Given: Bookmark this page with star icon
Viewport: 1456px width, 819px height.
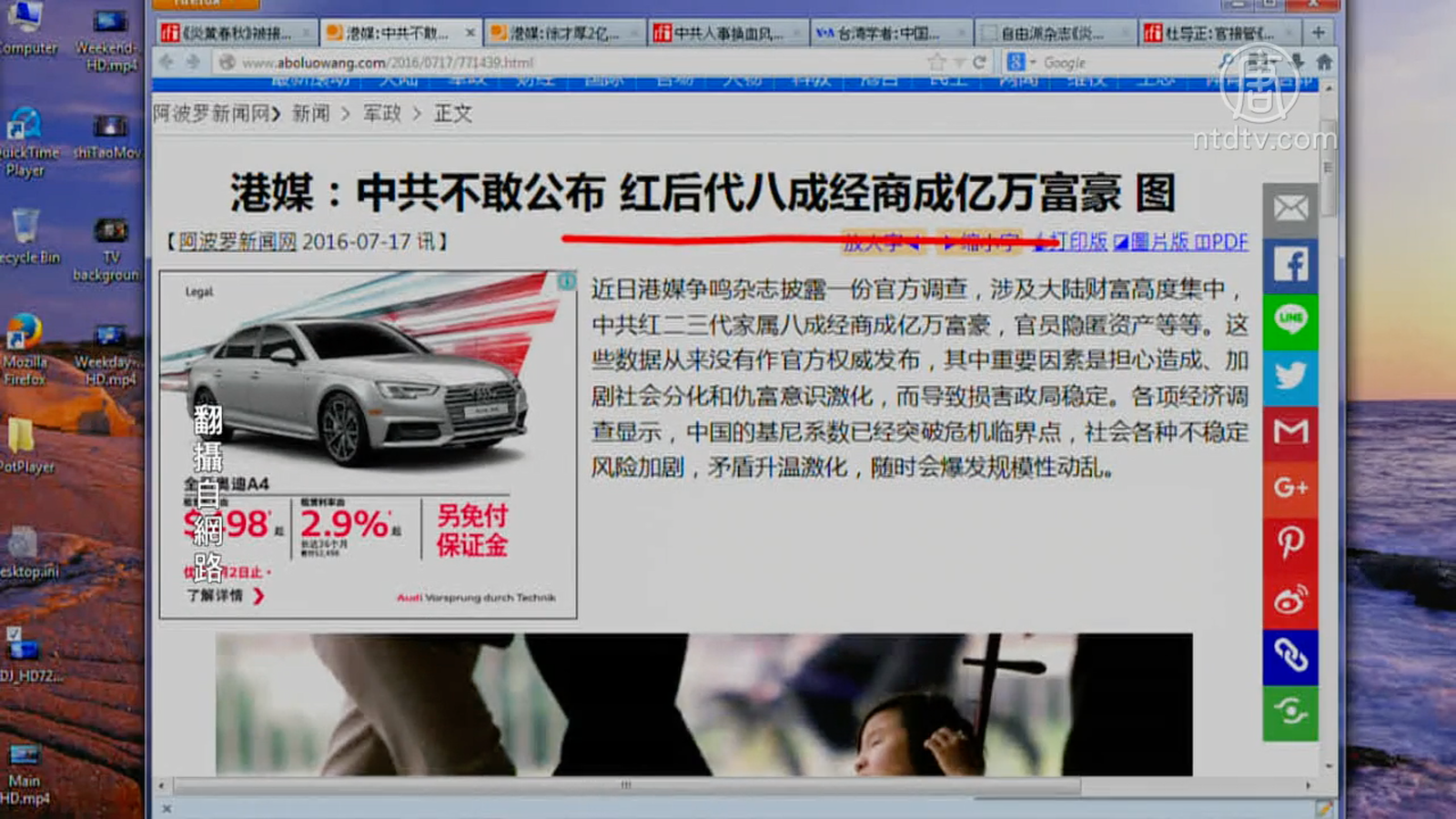Looking at the screenshot, I should (x=936, y=63).
